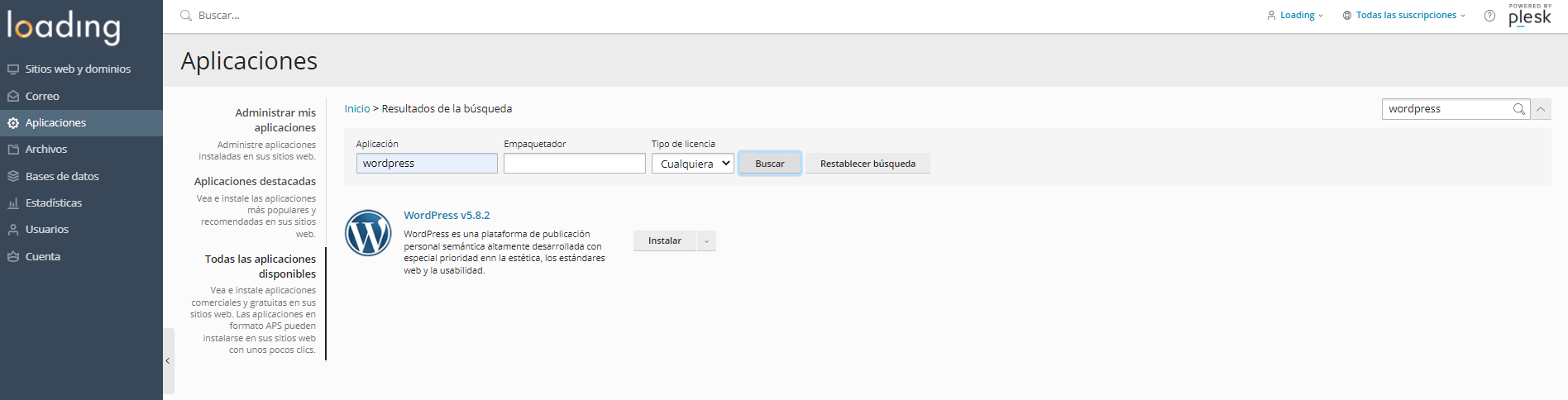Open Aplicaciones destacadas section
The width and height of the screenshot is (1568, 400).
coord(255,182)
